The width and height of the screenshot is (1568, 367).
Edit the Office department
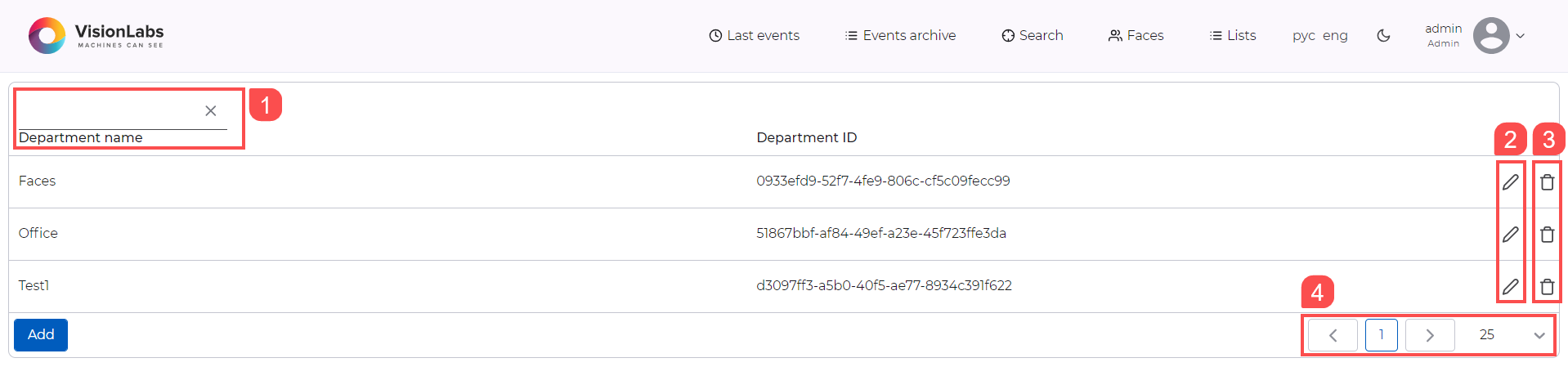(1510, 235)
